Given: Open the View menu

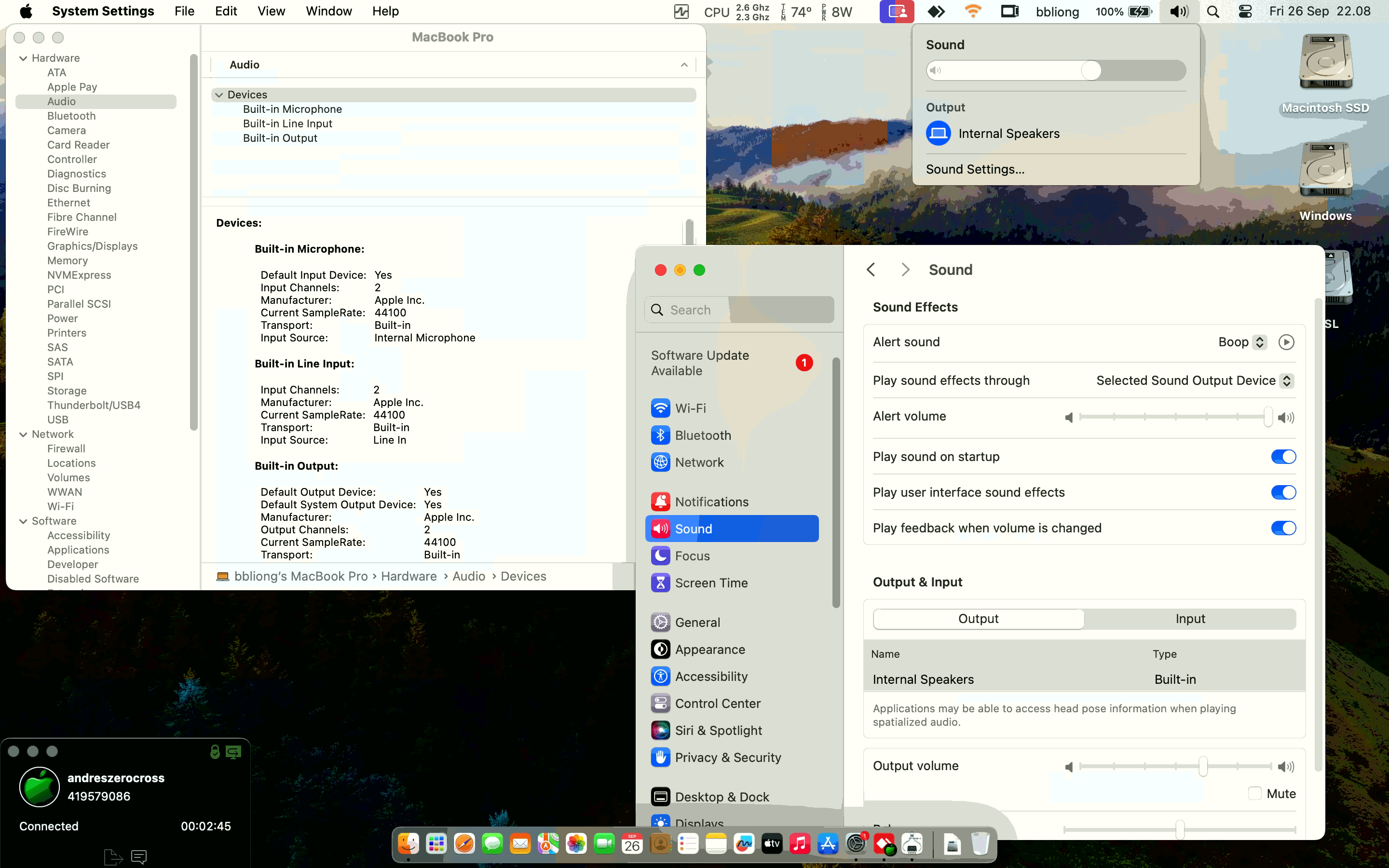Looking at the screenshot, I should (272, 12).
